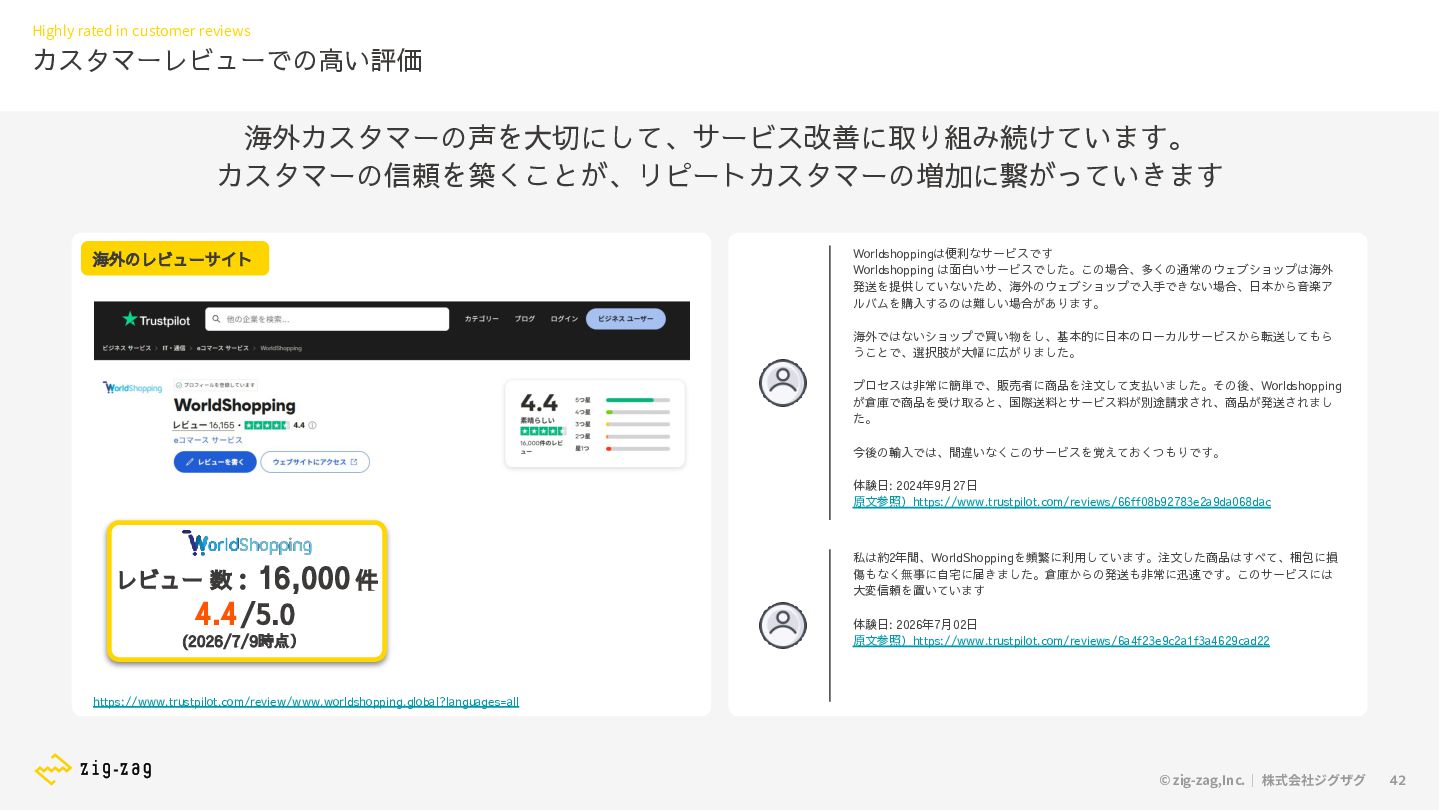
Task: Click the green stars under 素晴らしい
Action: [x=542, y=431]
